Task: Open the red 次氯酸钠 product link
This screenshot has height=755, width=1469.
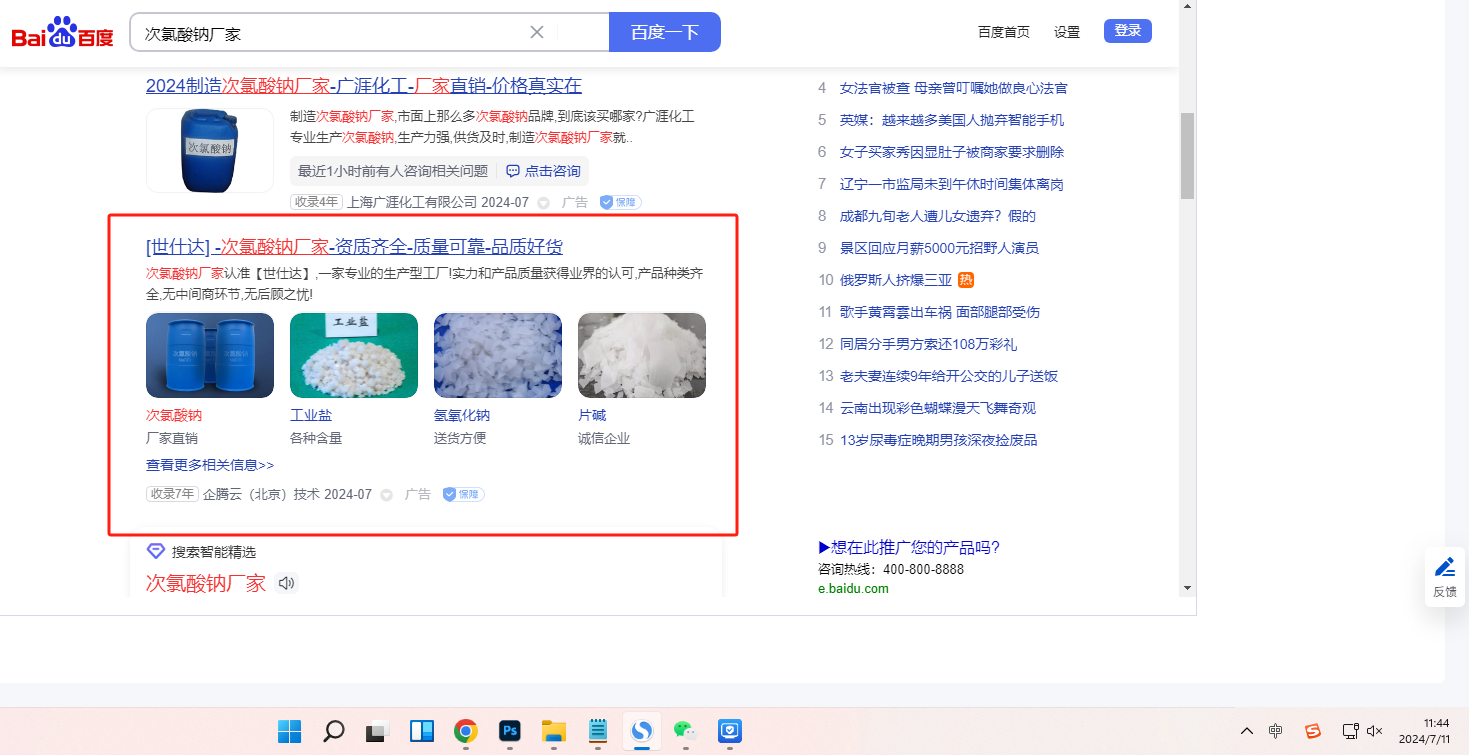Action: click(174, 416)
